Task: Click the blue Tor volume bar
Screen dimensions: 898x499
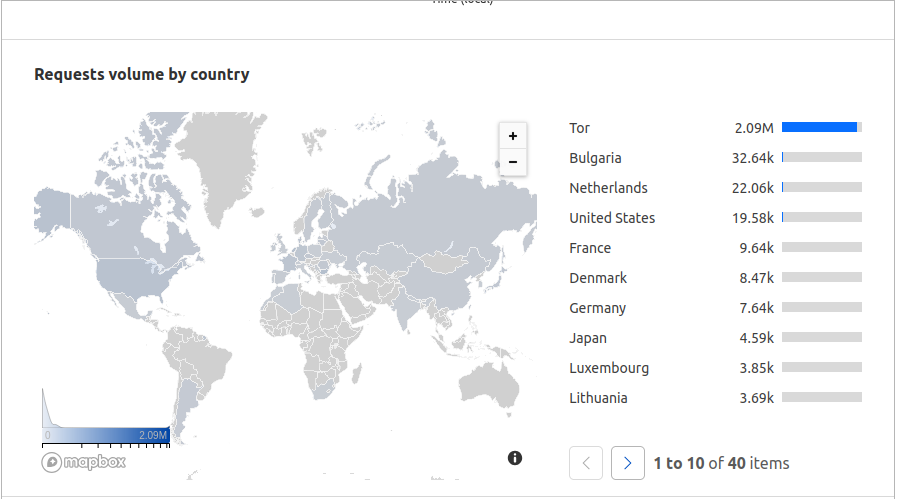Action: (x=820, y=127)
